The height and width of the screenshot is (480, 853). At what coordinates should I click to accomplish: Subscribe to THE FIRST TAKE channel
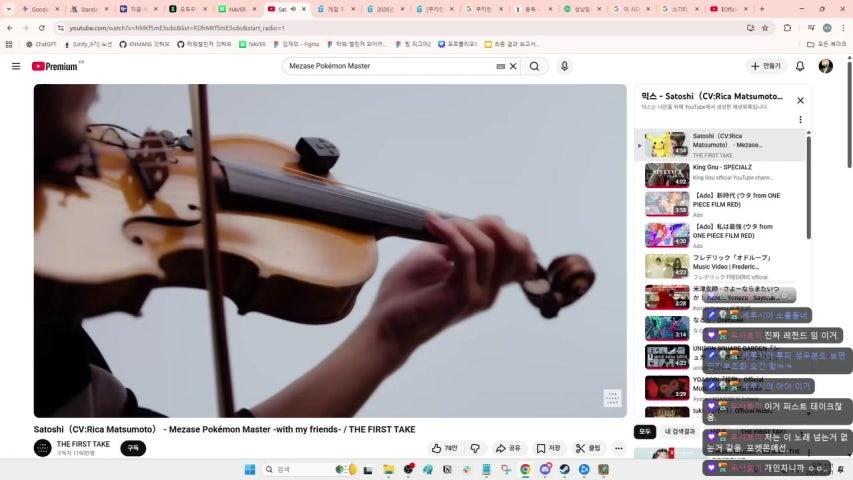[133, 448]
